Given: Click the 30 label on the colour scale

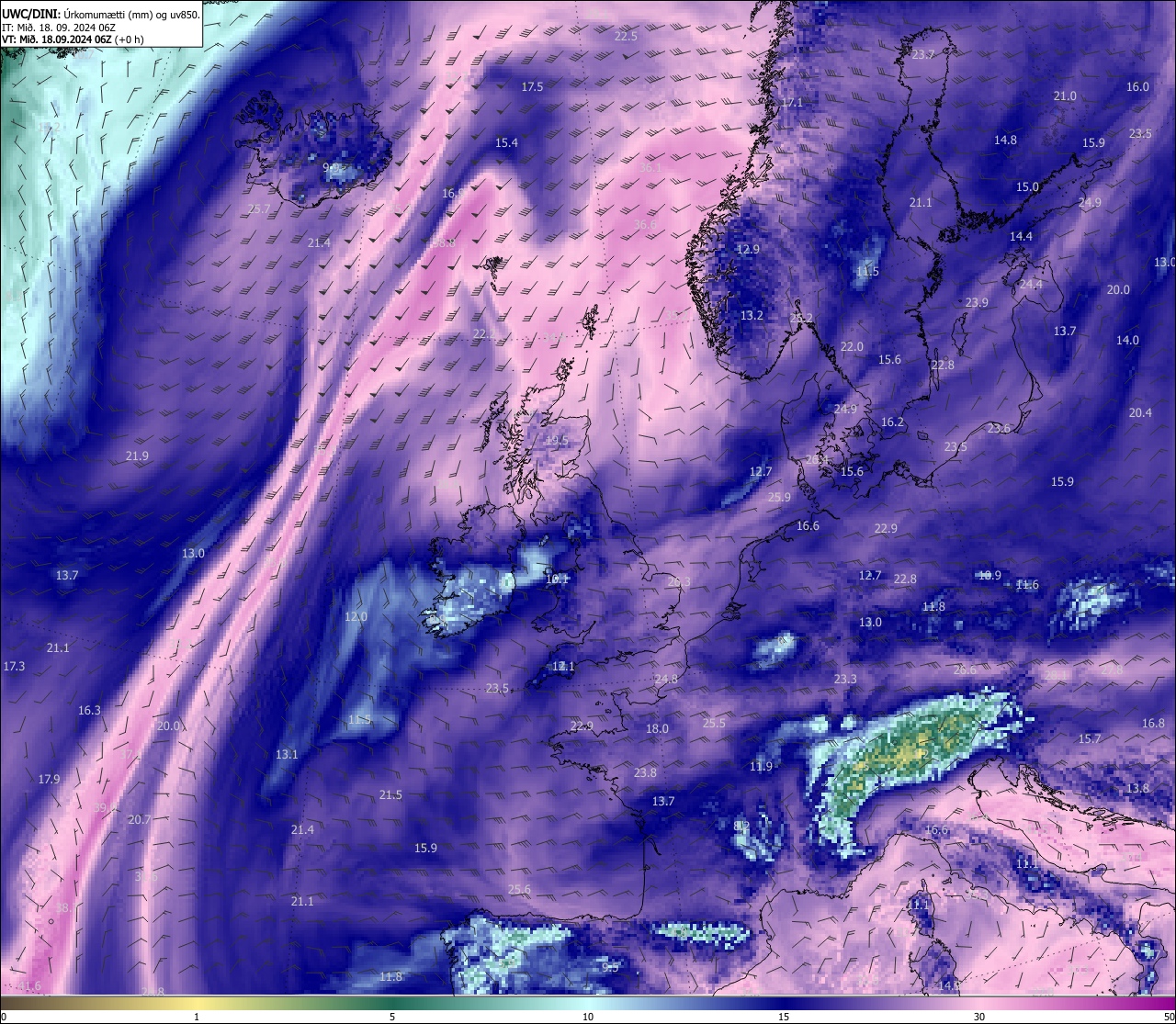Looking at the screenshot, I should point(979,1017).
